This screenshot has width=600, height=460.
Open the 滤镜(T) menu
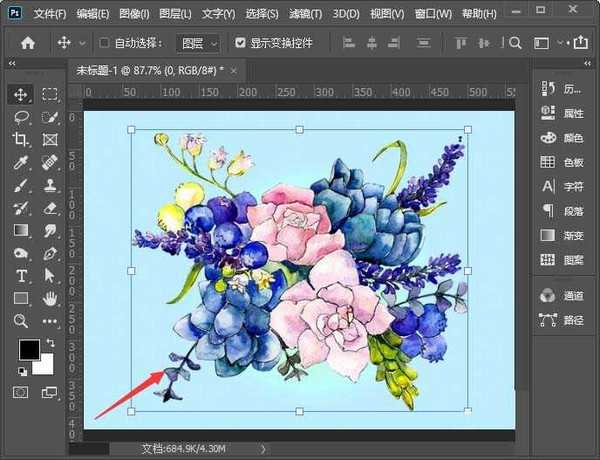click(x=308, y=15)
